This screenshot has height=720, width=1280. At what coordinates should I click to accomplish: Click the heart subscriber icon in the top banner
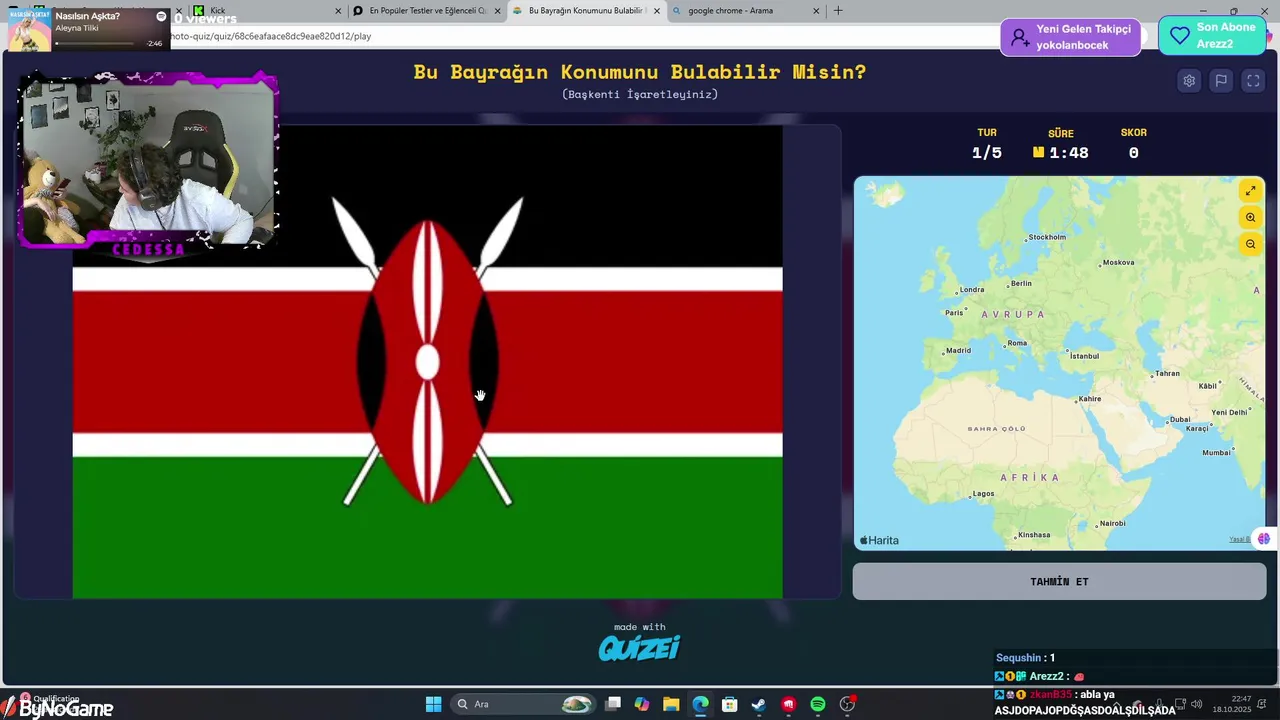click(x=1180, y=36)
